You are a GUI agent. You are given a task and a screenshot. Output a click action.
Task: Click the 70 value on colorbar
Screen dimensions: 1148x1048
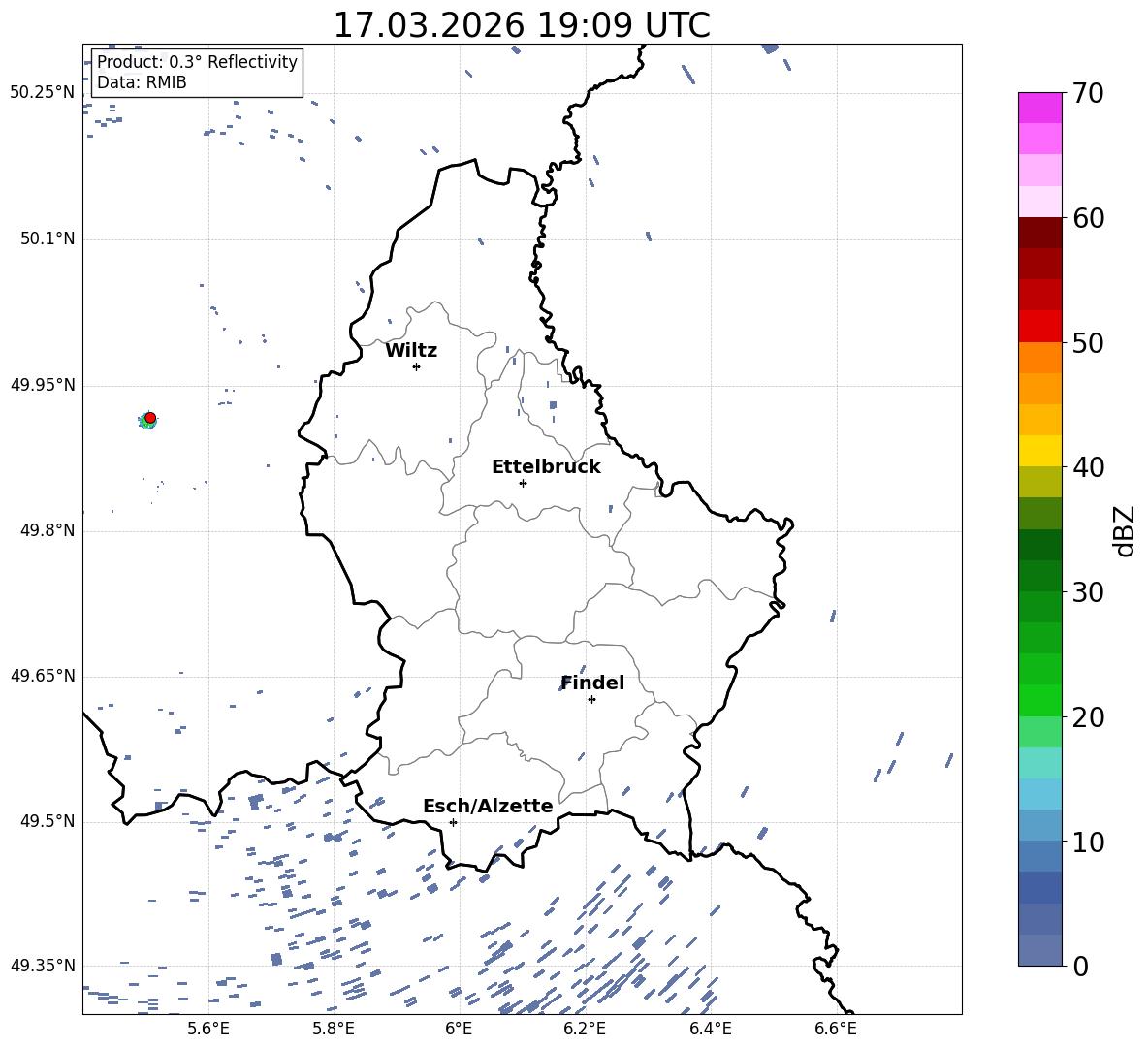click(1088, 93)
